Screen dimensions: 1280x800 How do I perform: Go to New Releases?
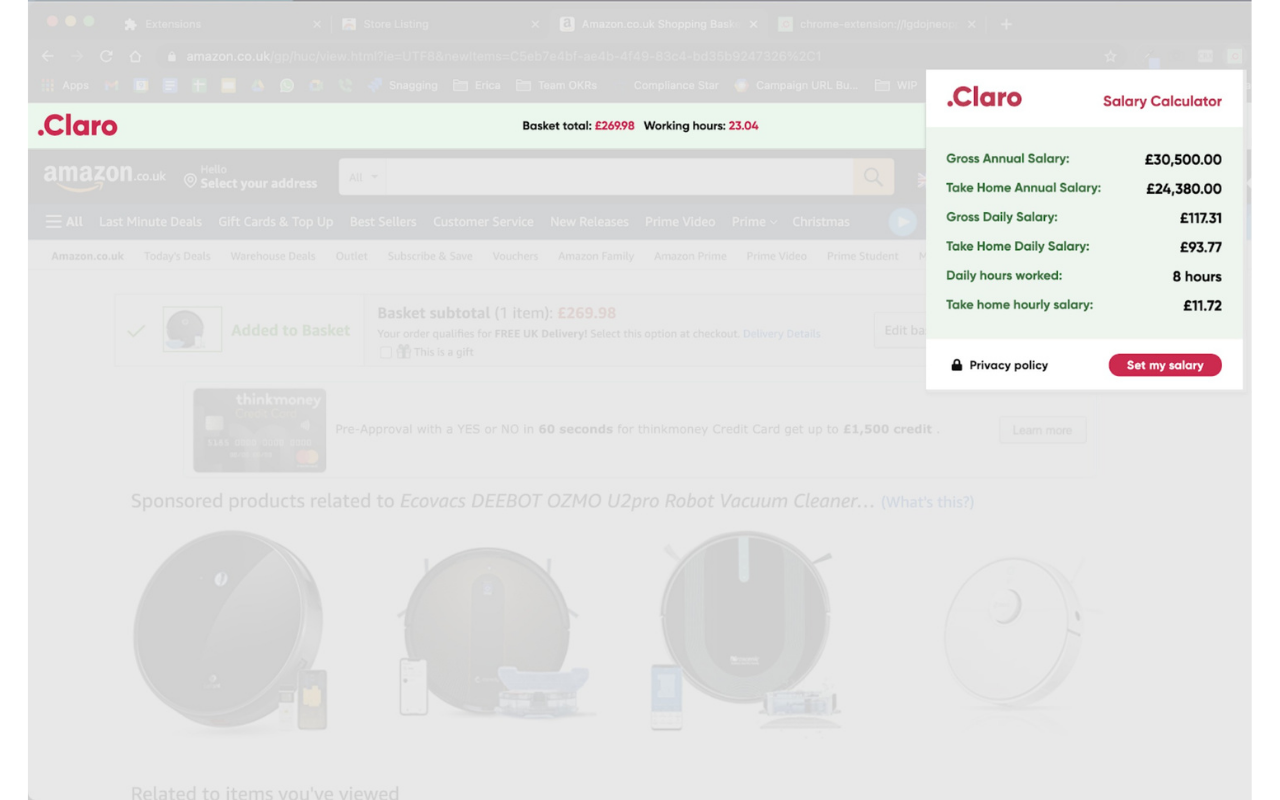(590, 222)
